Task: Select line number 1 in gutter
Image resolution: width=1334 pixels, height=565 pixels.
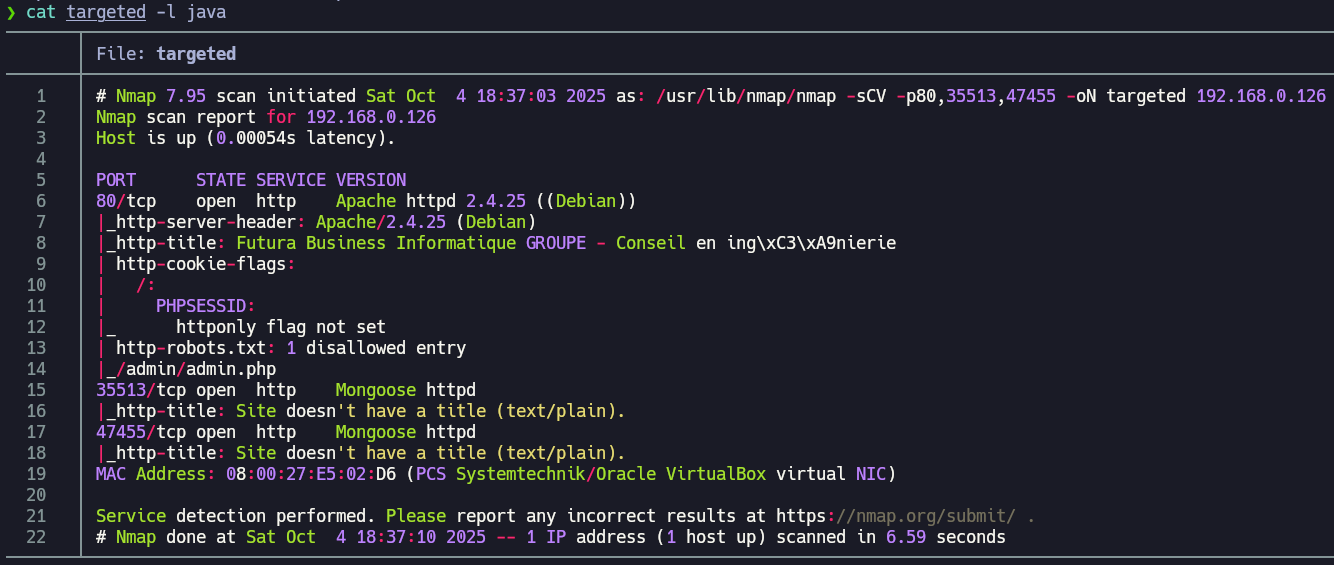Action: (x=41, y=96)
